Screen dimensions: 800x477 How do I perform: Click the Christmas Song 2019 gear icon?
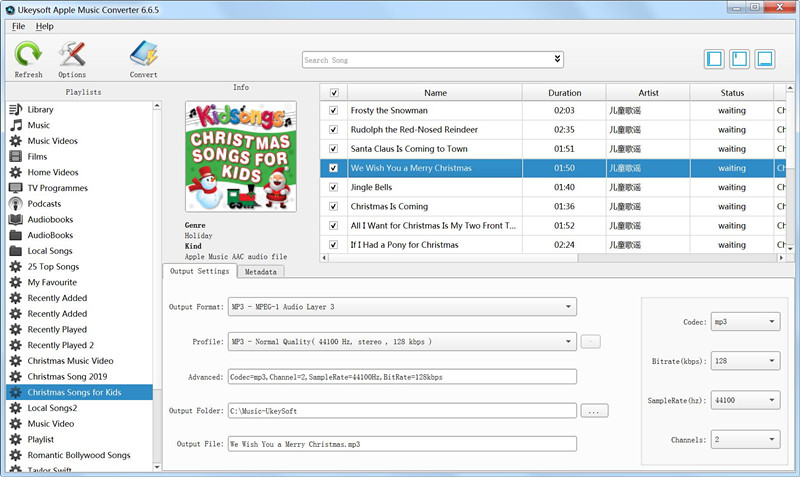click(16, 376)
